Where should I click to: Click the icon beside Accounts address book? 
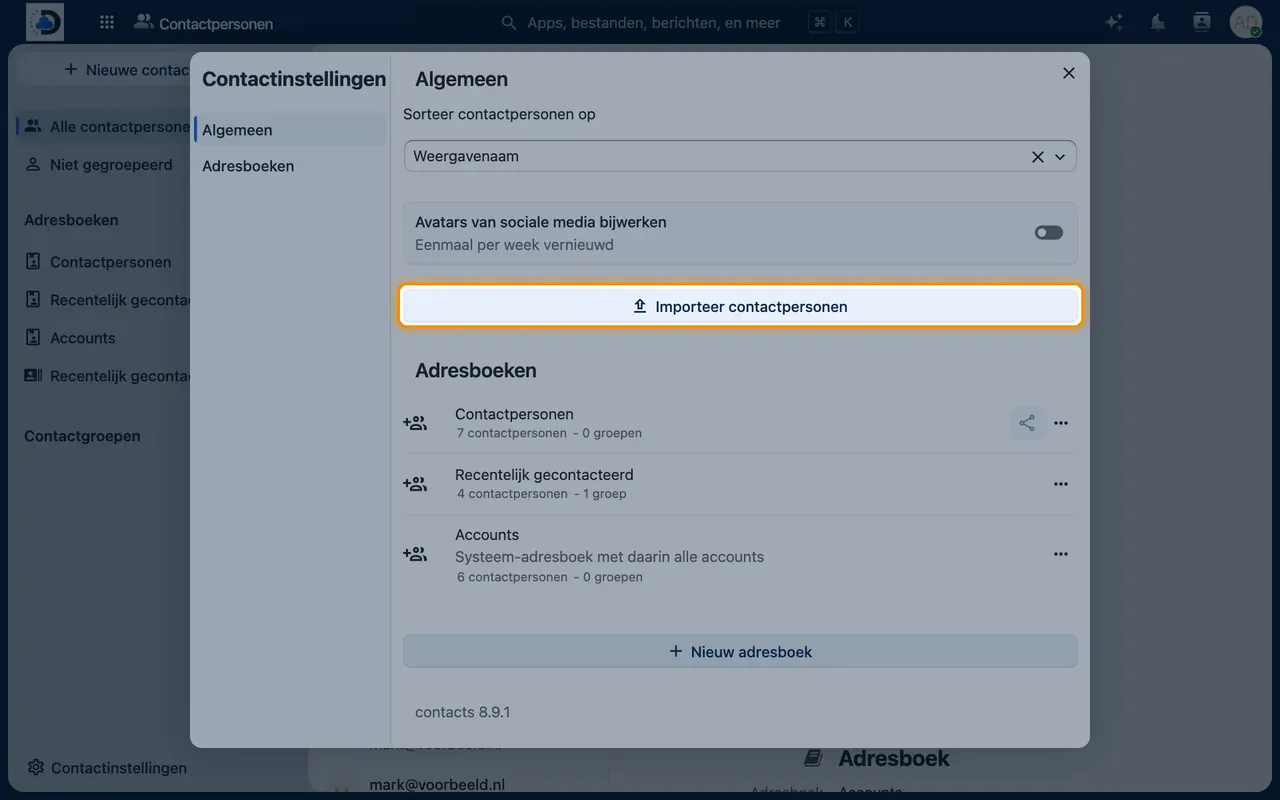coord(415,554)
